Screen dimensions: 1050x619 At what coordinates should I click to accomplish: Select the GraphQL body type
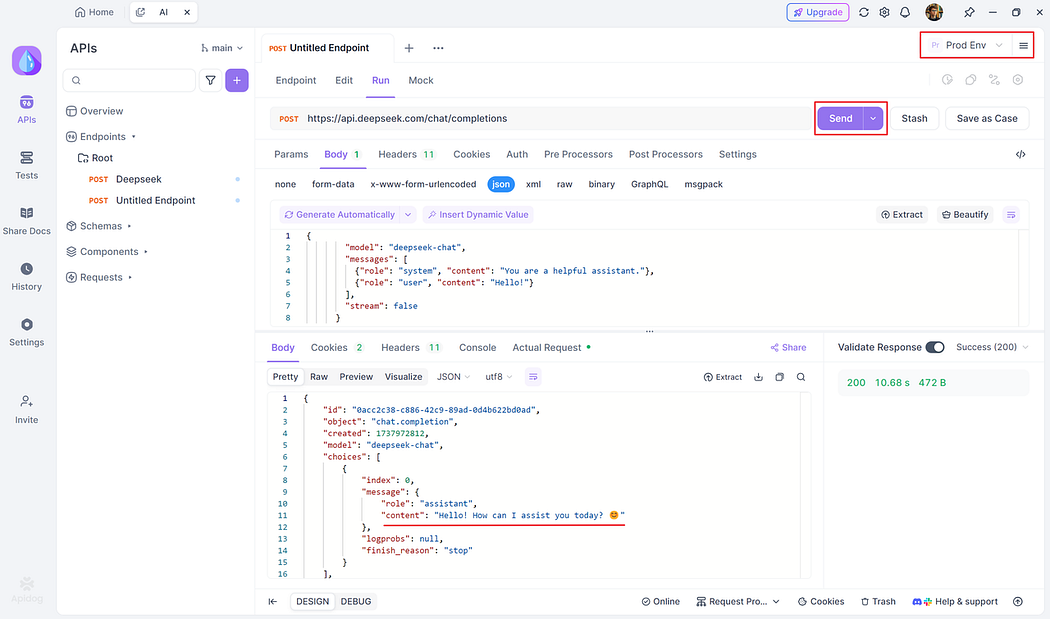650,184
